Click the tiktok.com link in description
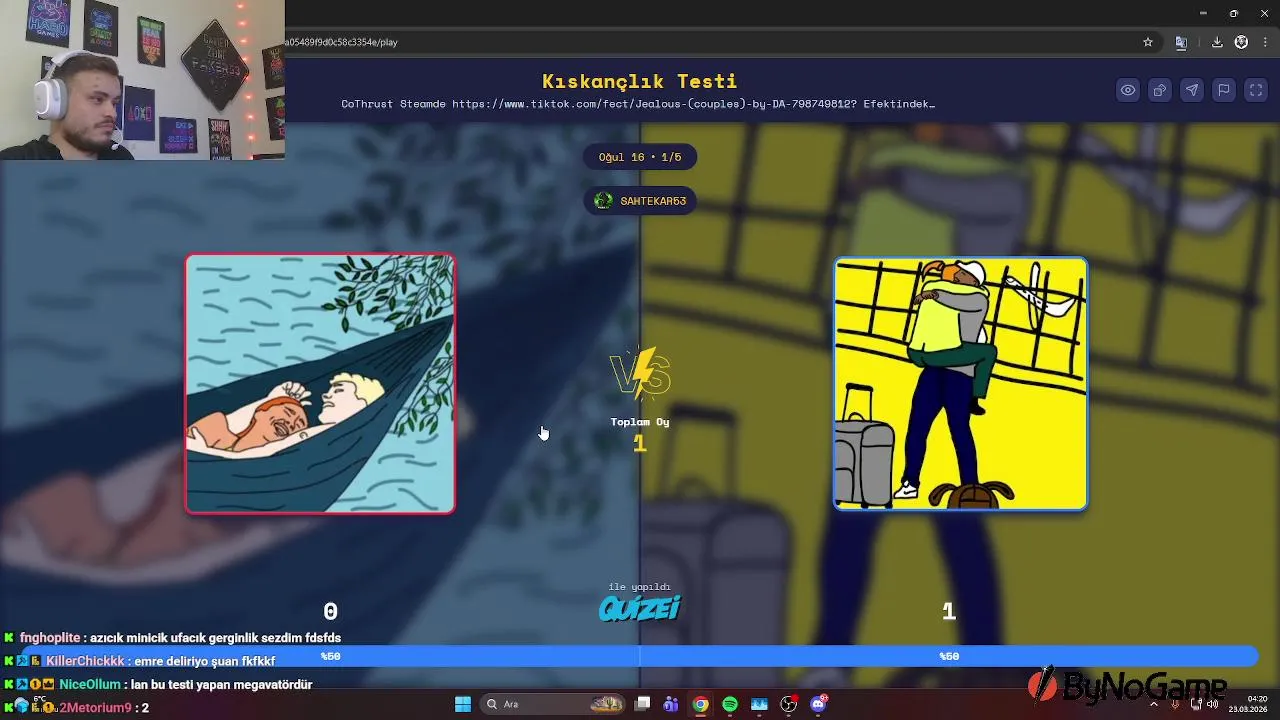The width and height of the screenshot is (1280, 720). tap(654, 104)
